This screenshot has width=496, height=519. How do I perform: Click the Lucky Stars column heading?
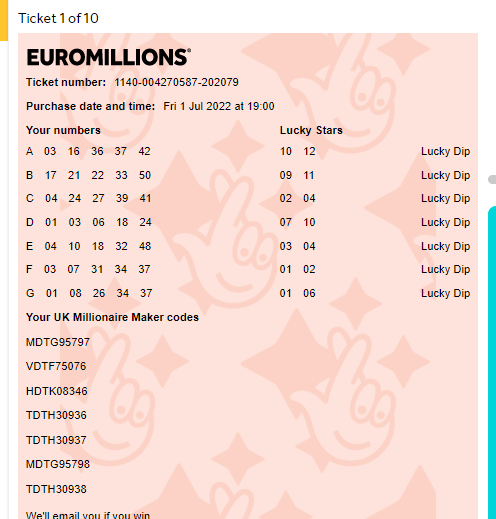tap(311, 130)
